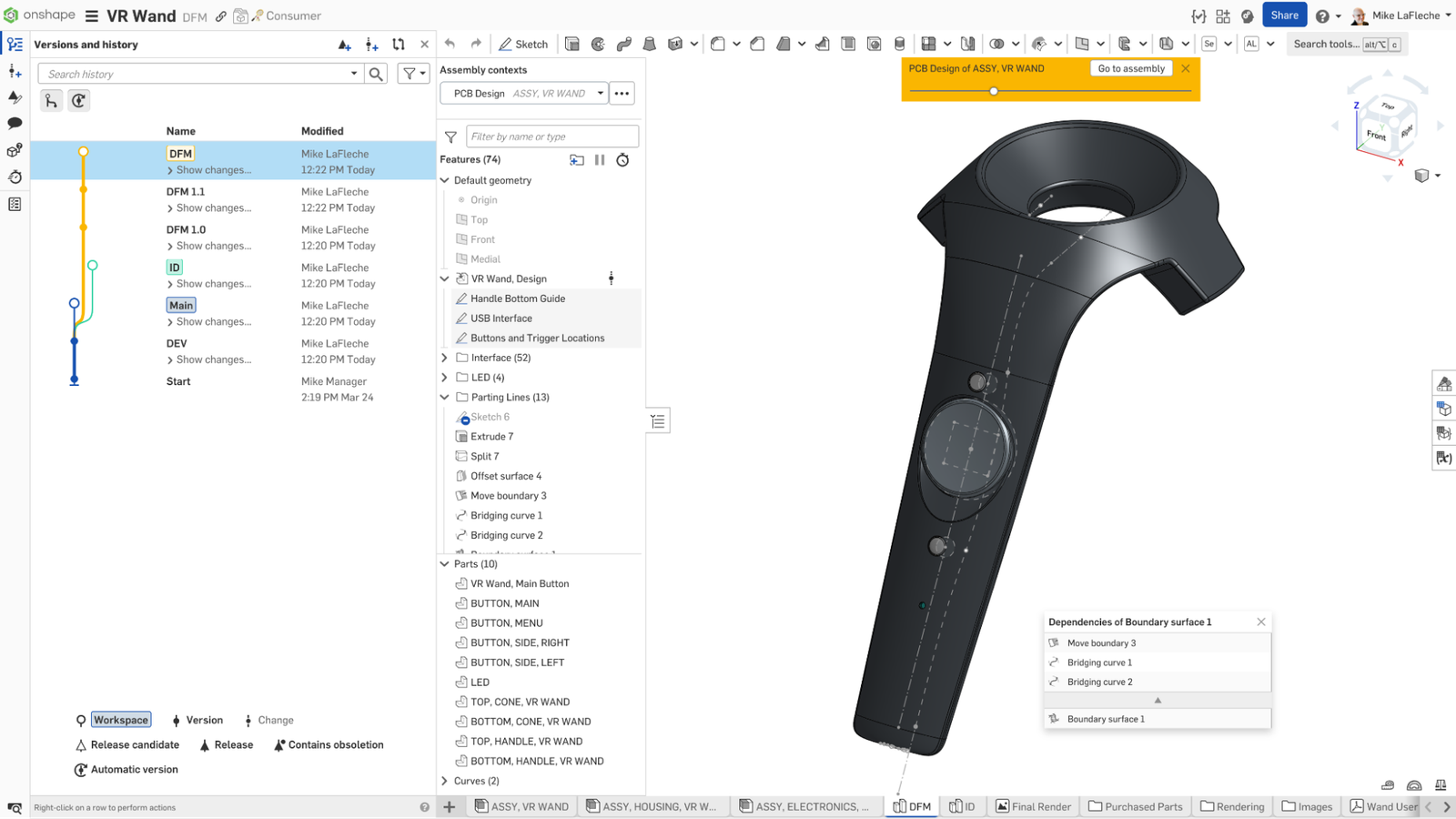The height and width of the screenshot is (819, 1456).
Task: Switch to the Final Render tab
Action: pos(1033,806)
